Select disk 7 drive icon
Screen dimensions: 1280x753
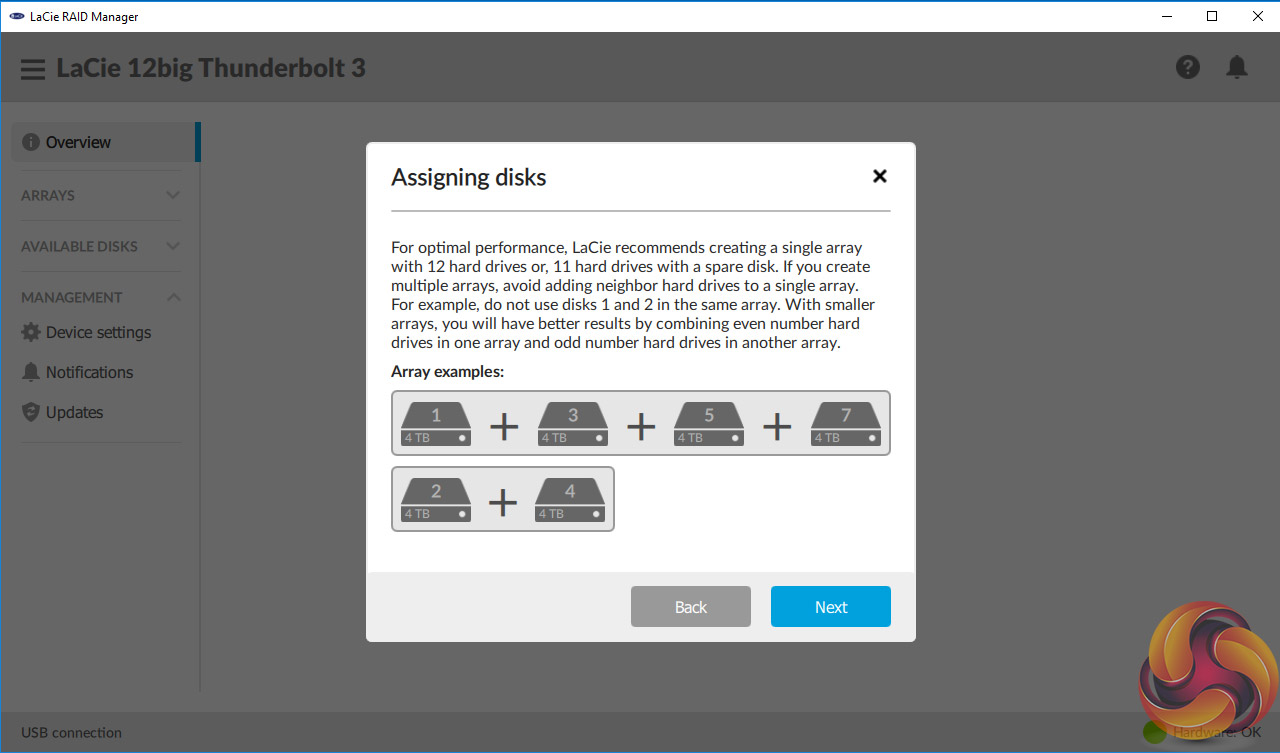tap(846, 423)
